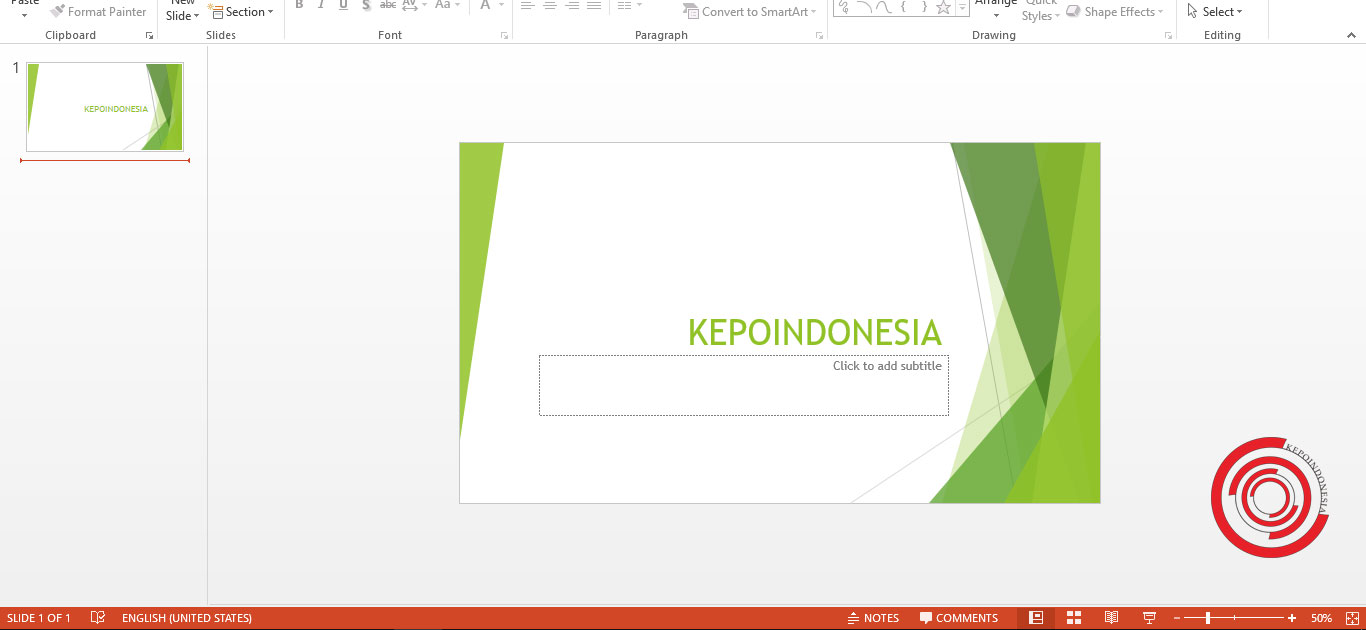Adjust the zoom slider handle
Screen dimensions: 1366x630
click(x=1208, y=618)
